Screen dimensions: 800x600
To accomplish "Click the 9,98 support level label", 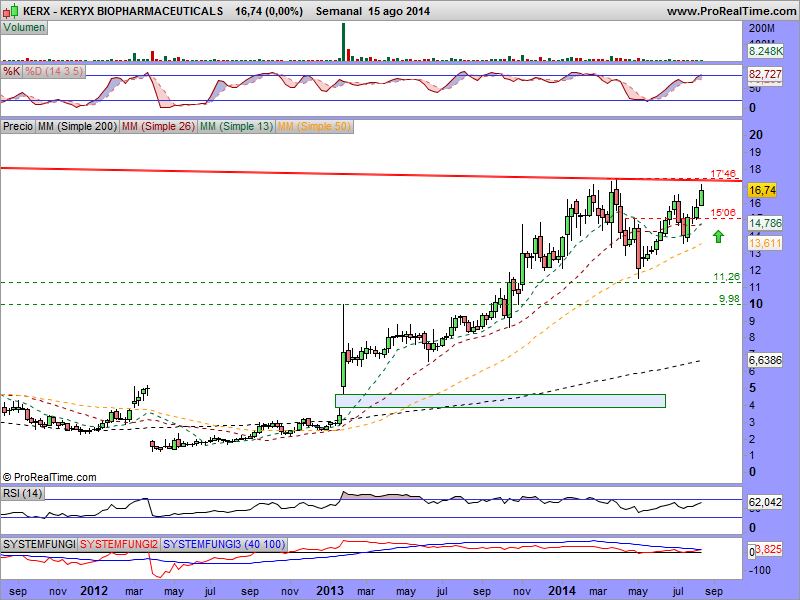I will click(729, 298).
